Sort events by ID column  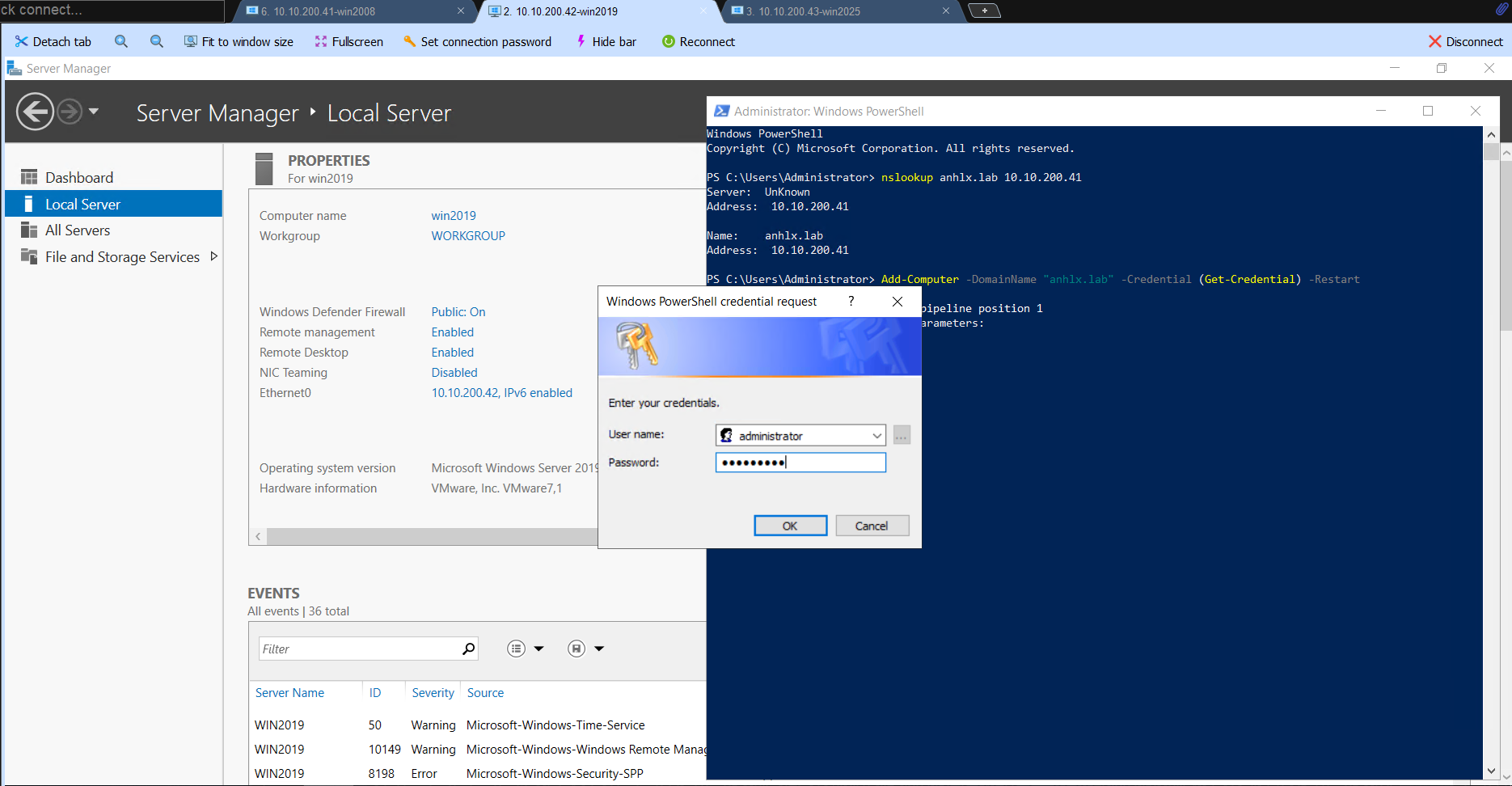[x=375, y=693]
